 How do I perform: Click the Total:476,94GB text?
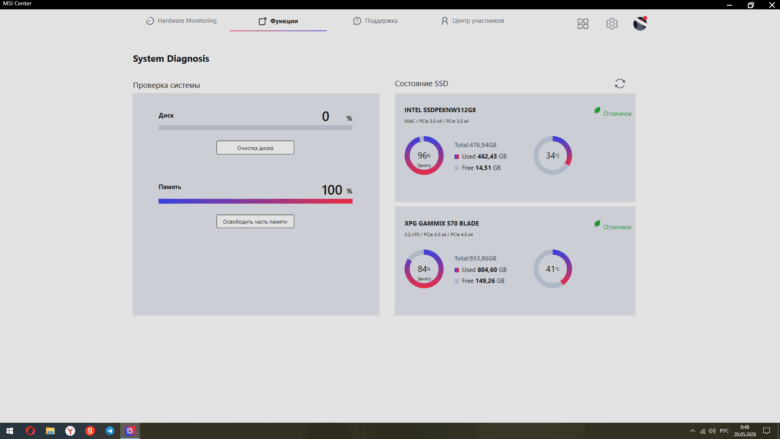[475, 145]
